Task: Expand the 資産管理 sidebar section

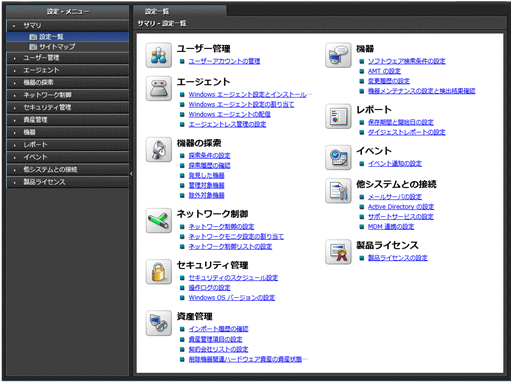Action: (x=14, y=120)
